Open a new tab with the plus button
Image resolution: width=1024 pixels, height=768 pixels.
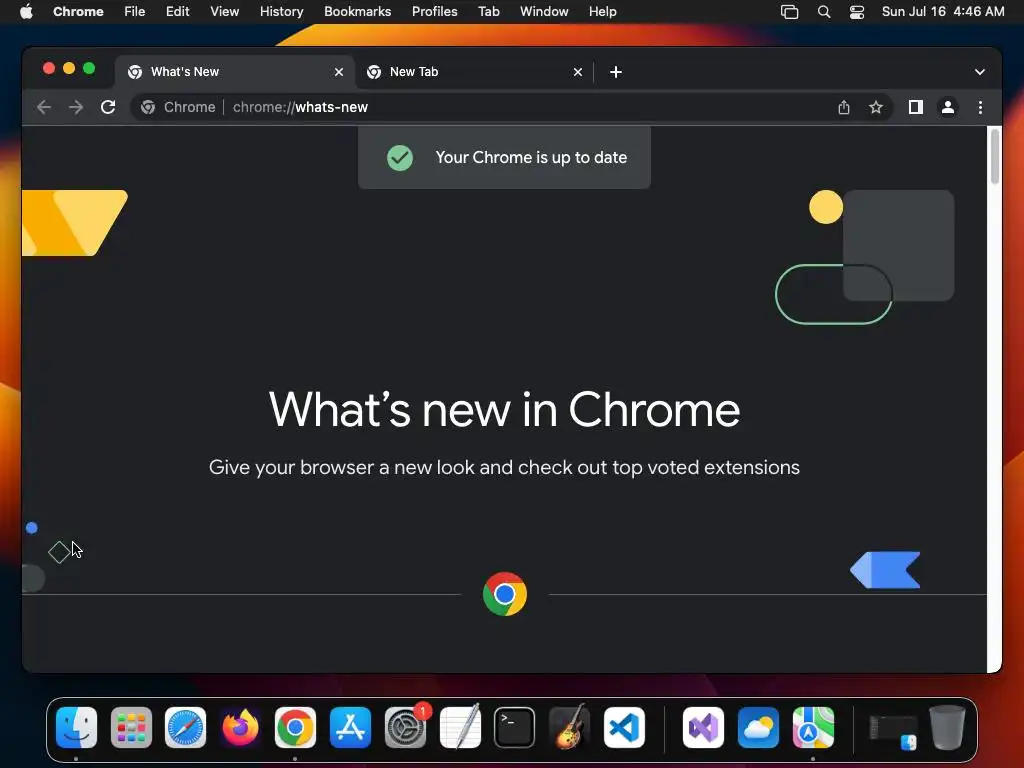pyautogui.click(x=616, y=72)
